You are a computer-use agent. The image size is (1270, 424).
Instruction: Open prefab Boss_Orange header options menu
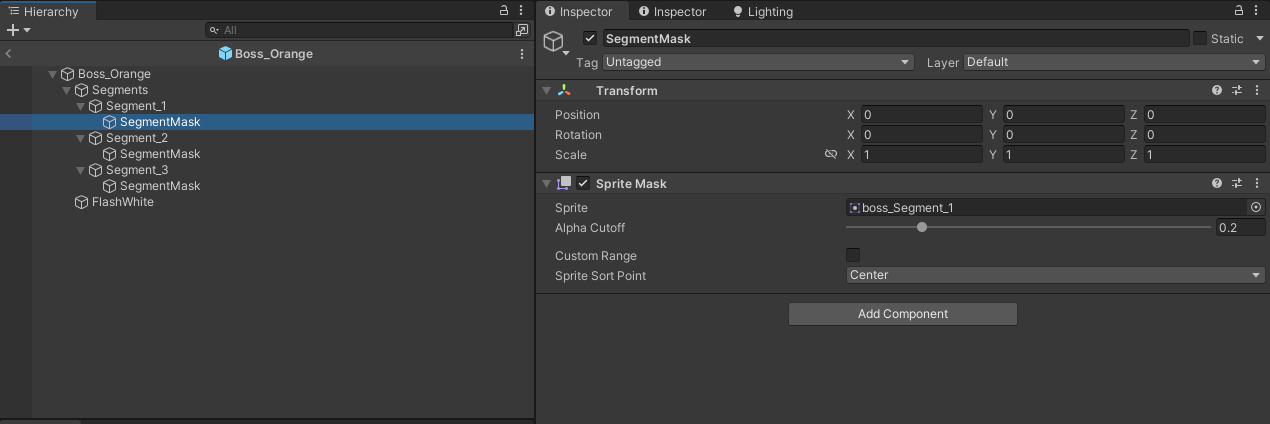click(x=522, y=54)
